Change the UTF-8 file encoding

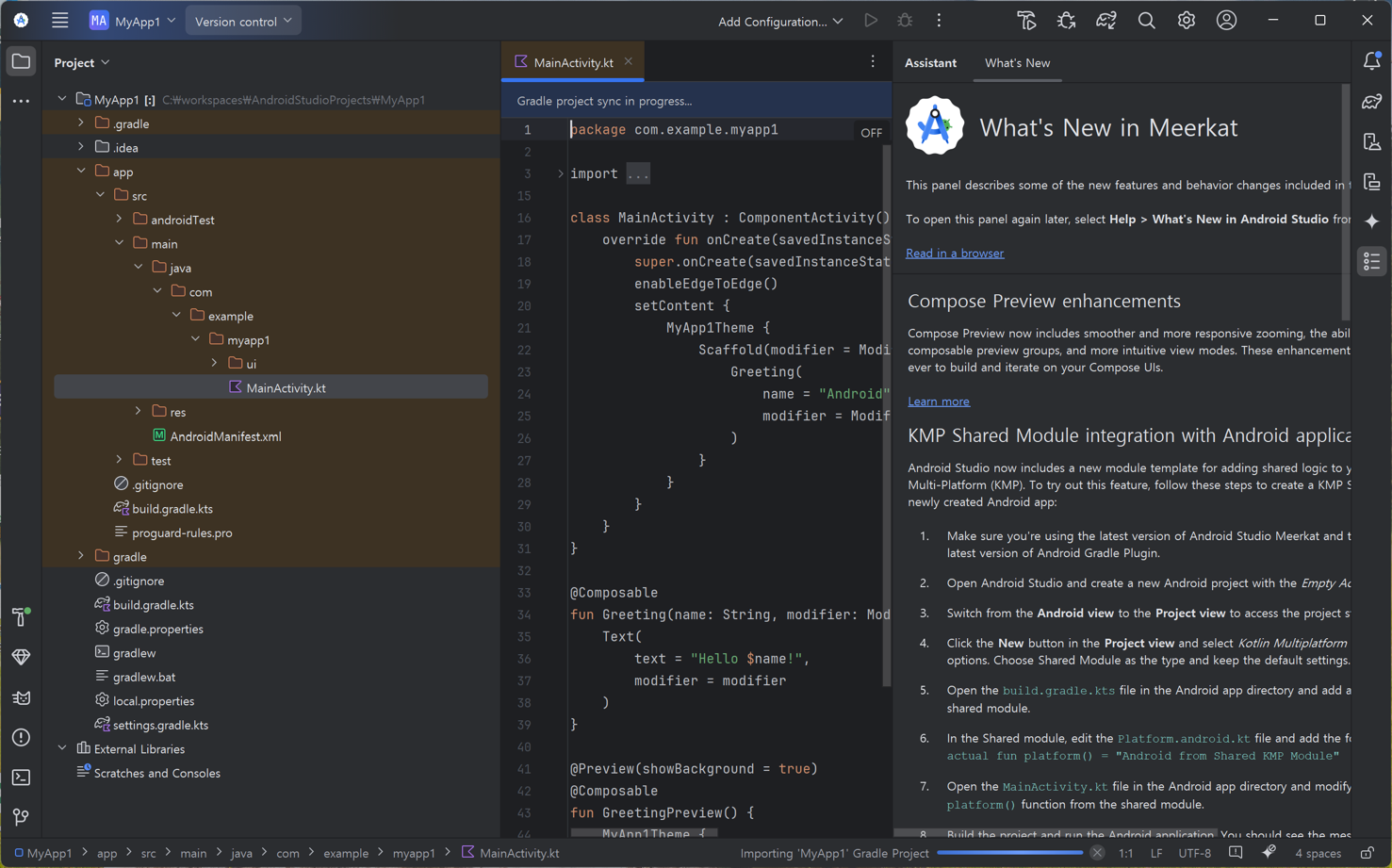[x=1194, y=853]
